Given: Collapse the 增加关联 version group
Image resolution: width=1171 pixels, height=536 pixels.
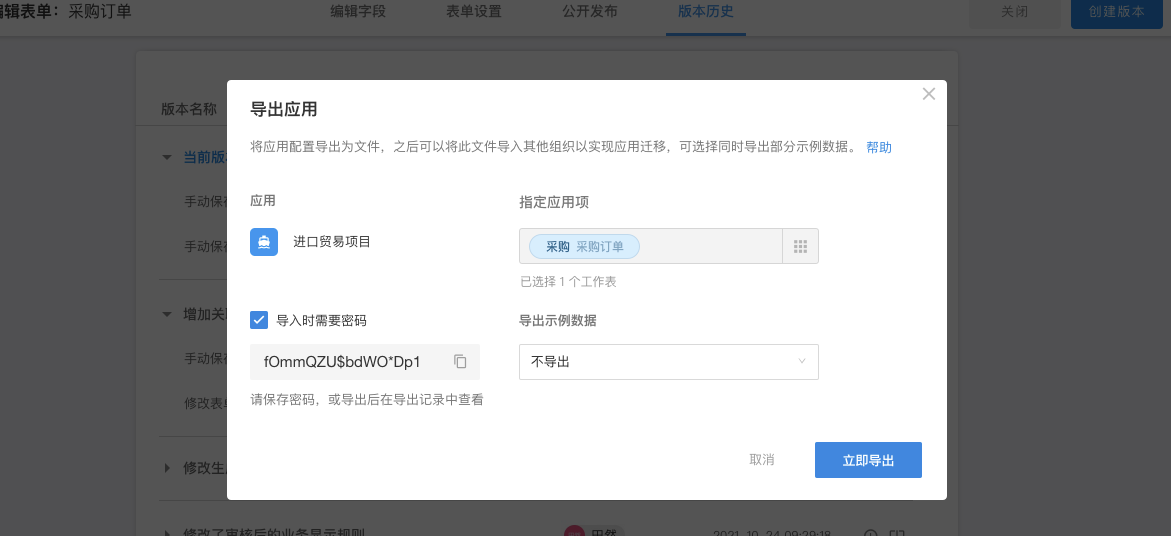Looking at the screenshot, I should (168, 314).
